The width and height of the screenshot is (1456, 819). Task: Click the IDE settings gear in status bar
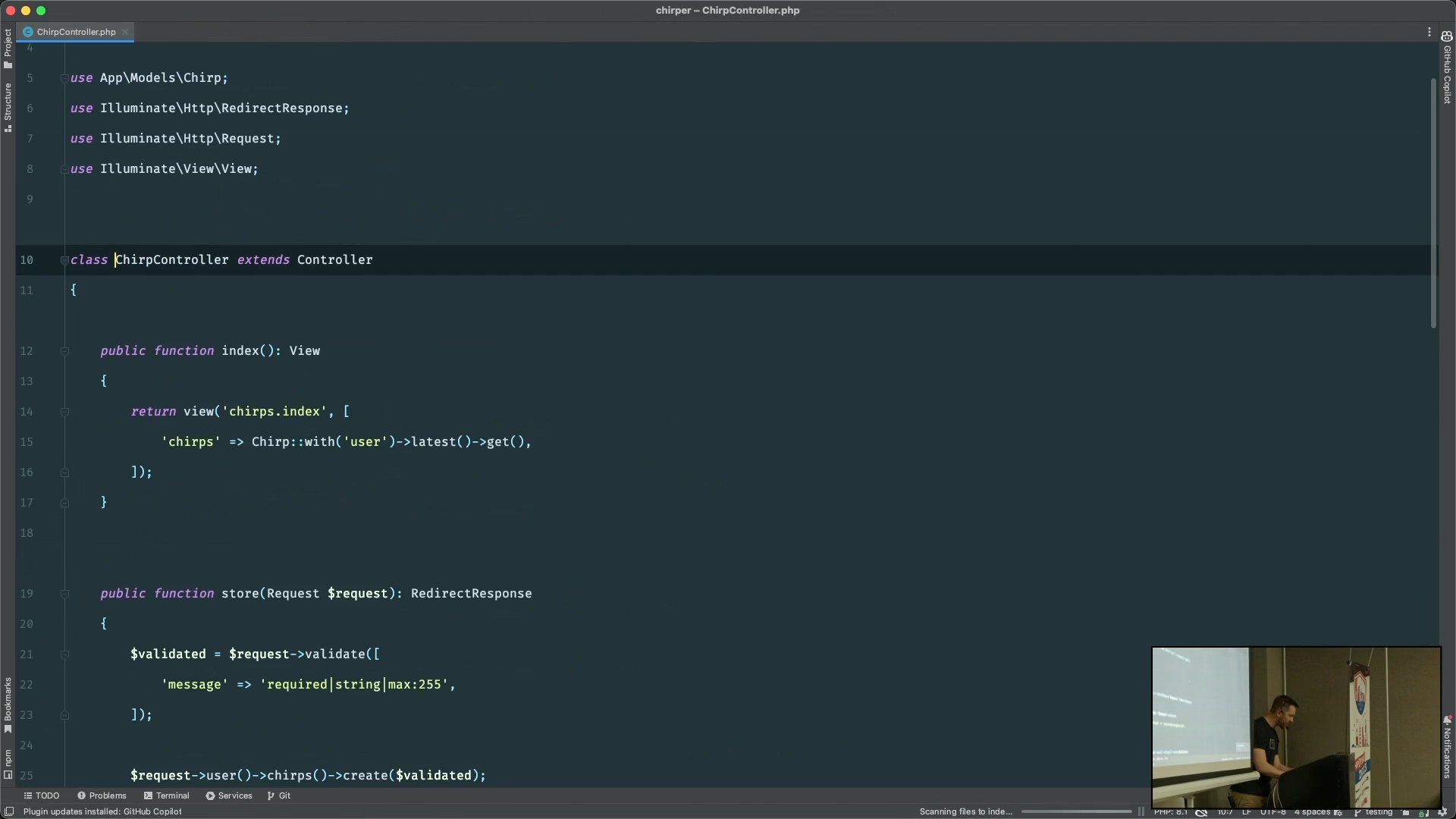click(1442, 812)
